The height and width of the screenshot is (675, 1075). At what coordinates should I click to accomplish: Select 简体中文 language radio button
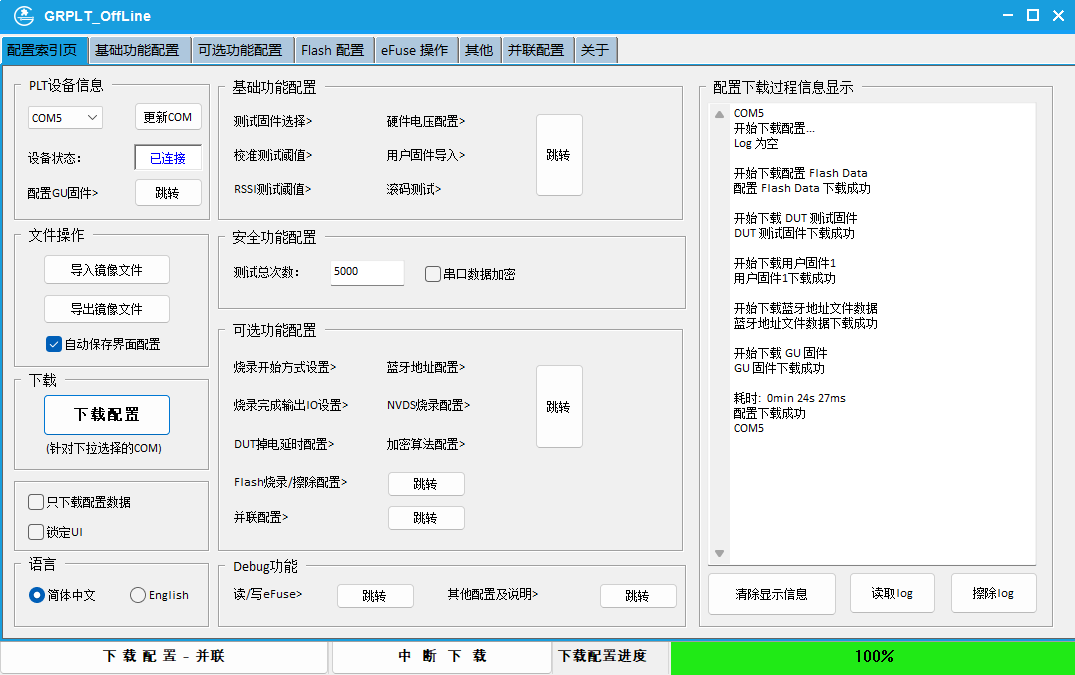[37, 595]
